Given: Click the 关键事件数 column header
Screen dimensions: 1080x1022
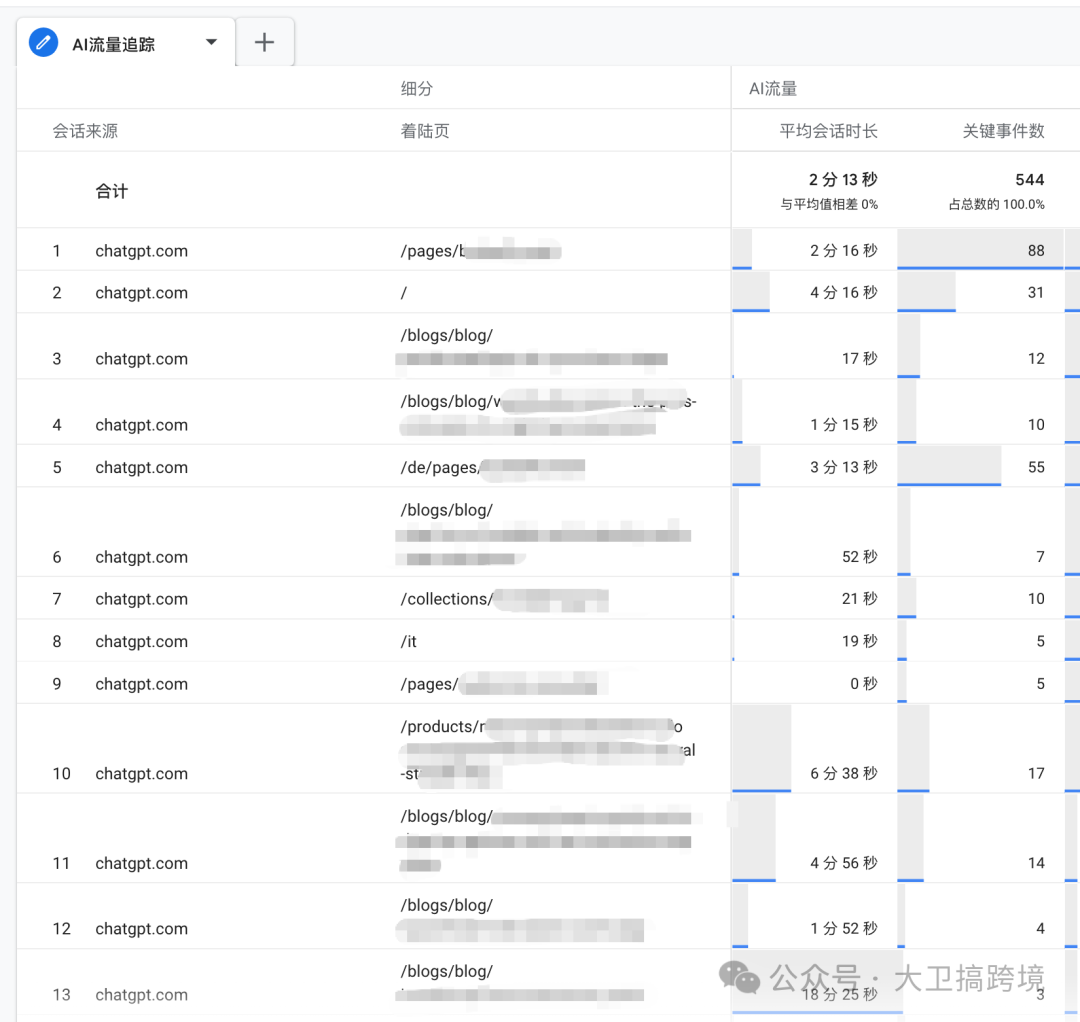Looking at the screenshot, I should [x=1003, y=131].
